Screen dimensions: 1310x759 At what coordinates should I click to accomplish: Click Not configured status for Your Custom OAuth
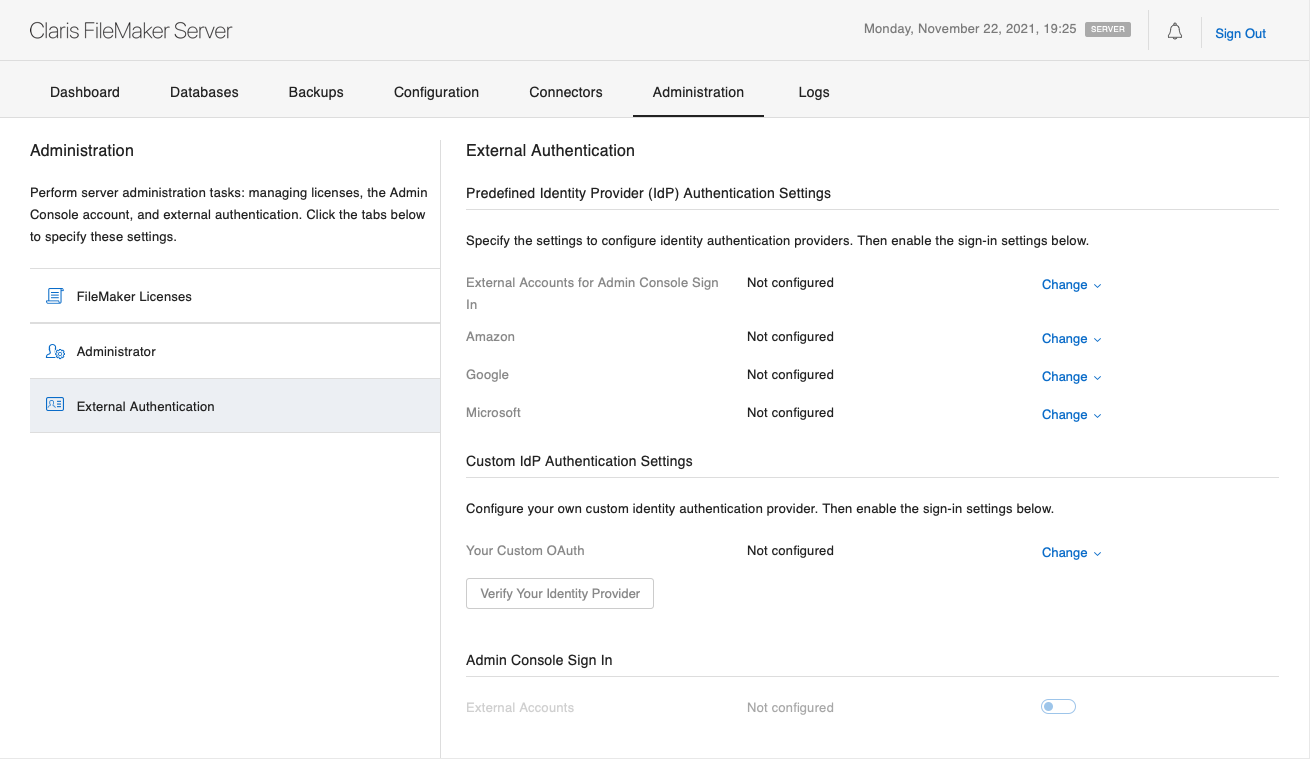point(790,551)
